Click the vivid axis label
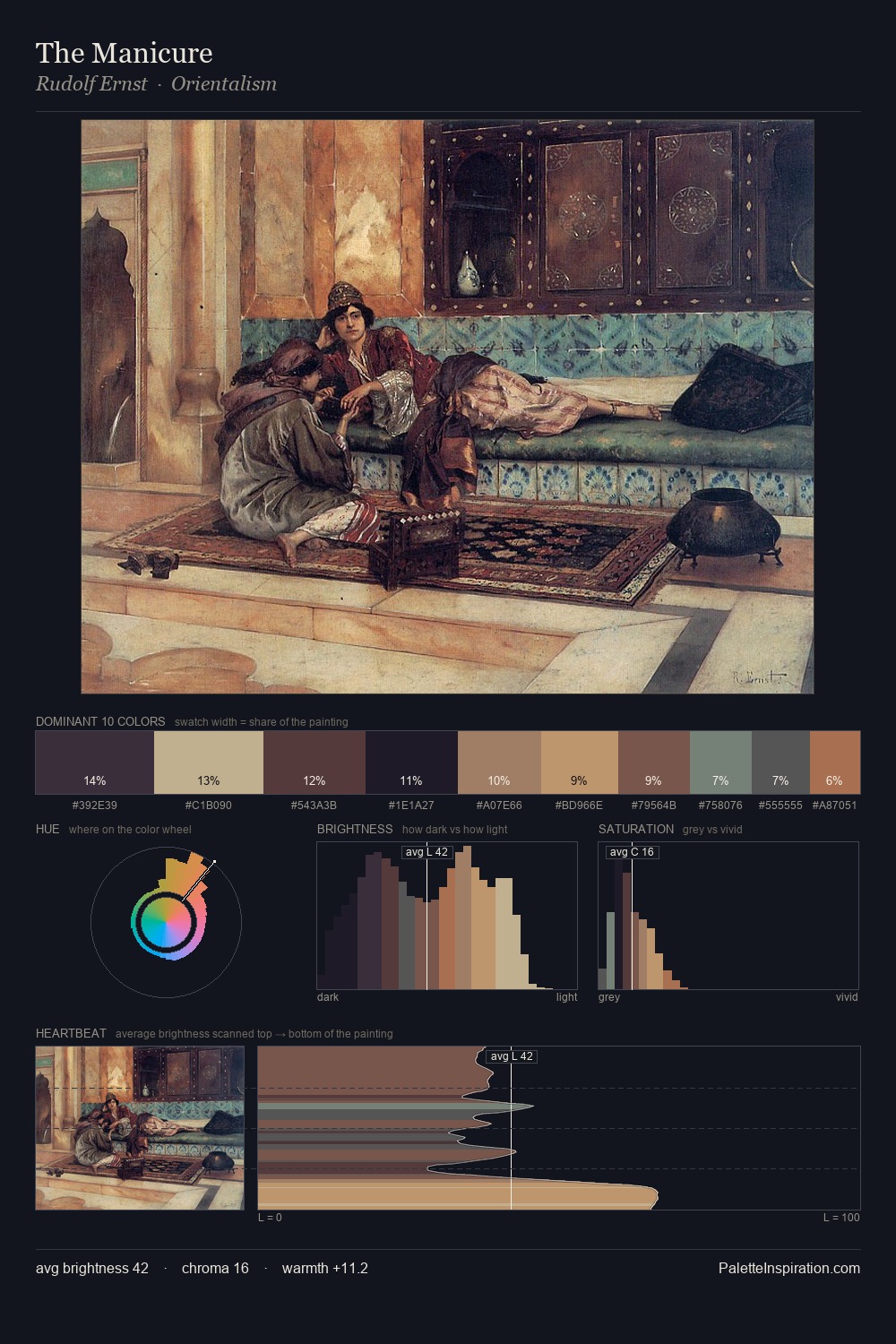 (847, 997)
